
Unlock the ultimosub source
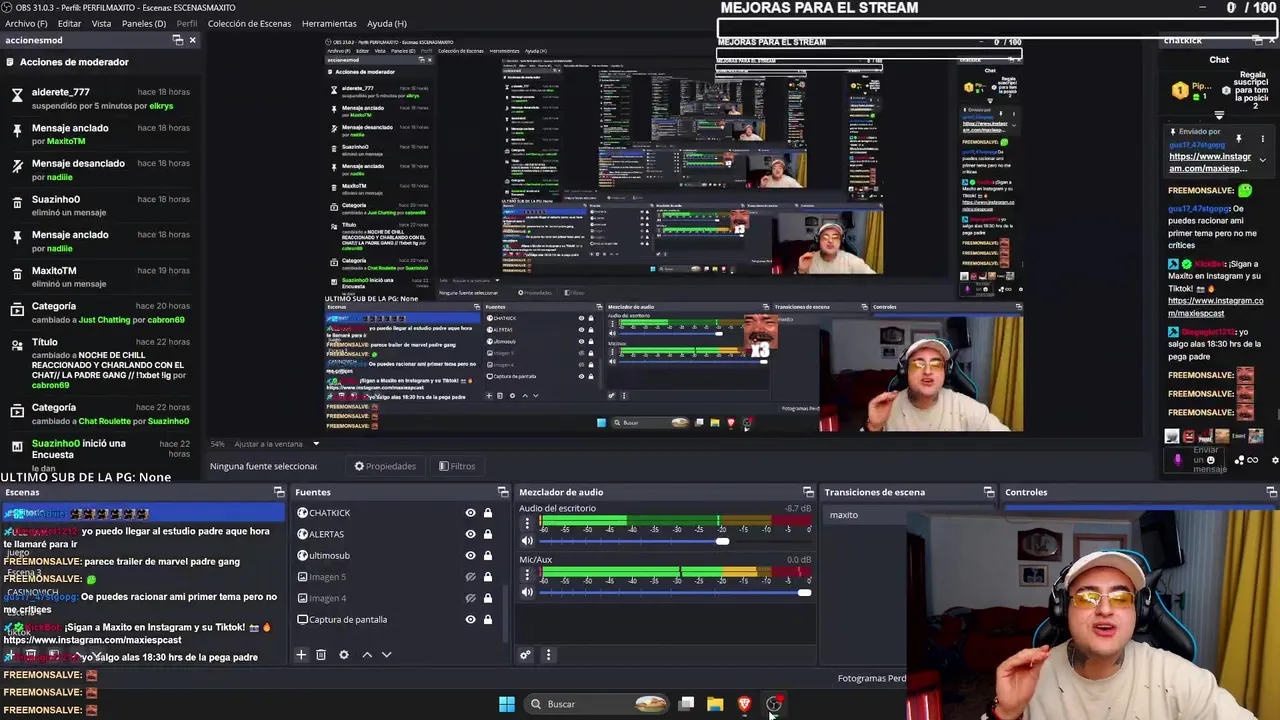click(488, 555)
